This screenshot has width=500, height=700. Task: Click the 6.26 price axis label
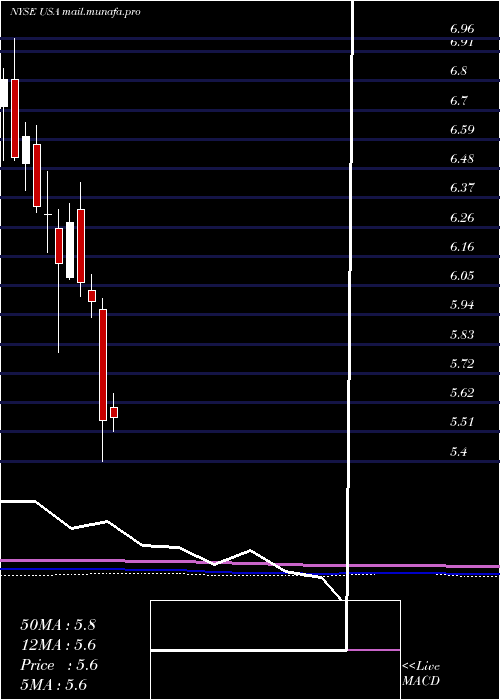462,217
